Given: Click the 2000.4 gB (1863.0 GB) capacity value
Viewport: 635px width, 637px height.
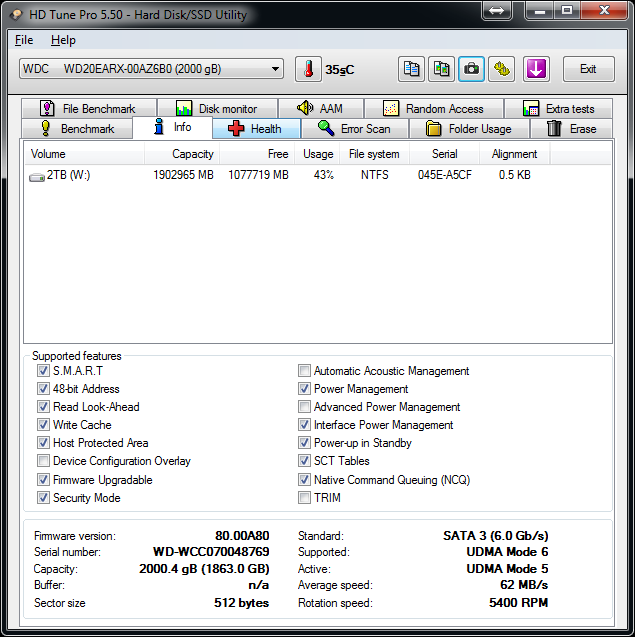Looking at the screenshot, I should (x=204, y=569).
